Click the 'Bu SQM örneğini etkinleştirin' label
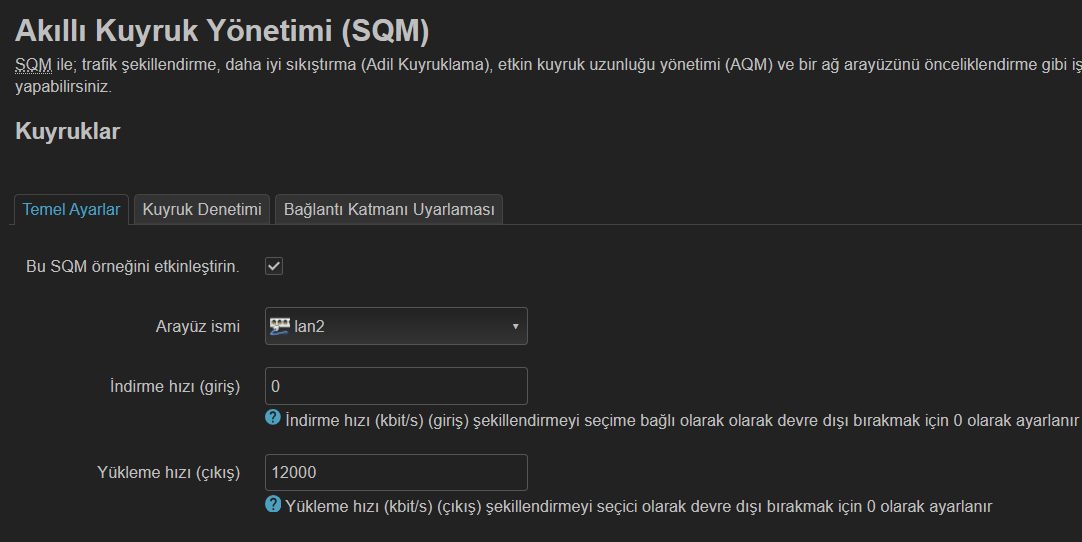 coord(132,267)
